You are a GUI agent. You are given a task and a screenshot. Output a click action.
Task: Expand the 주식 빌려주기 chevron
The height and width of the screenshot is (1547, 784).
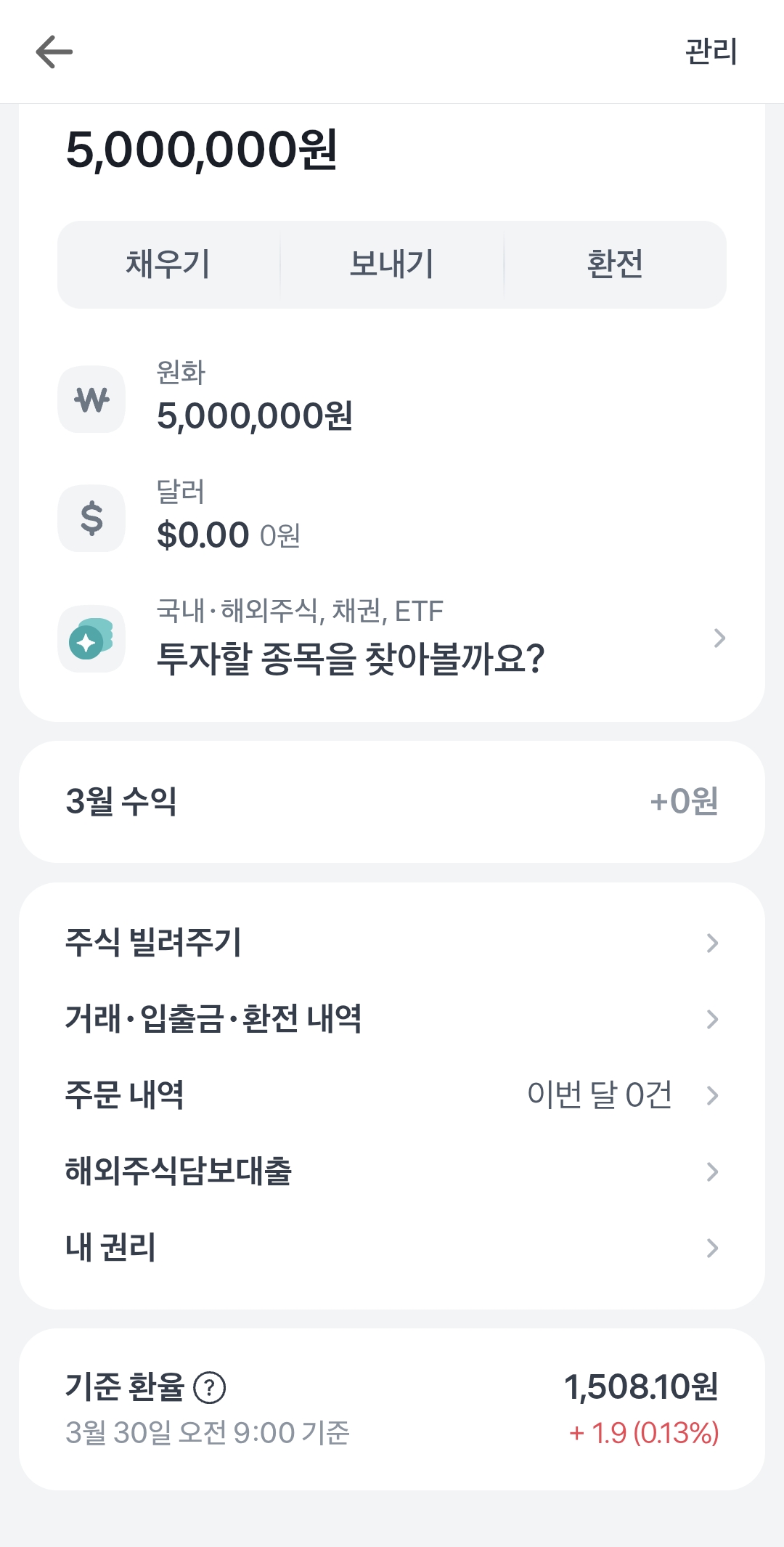pyautogui.click(x=712, y=943)
